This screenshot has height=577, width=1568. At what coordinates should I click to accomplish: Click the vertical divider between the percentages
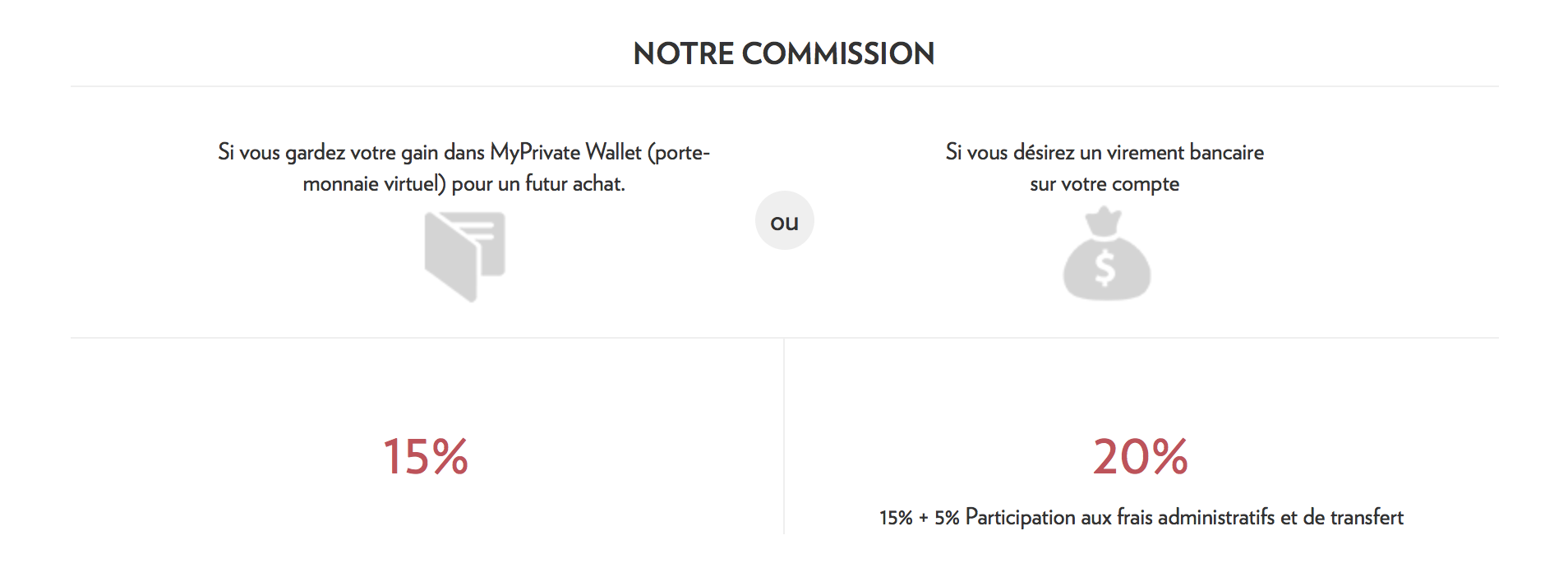[x=784, y=436]
